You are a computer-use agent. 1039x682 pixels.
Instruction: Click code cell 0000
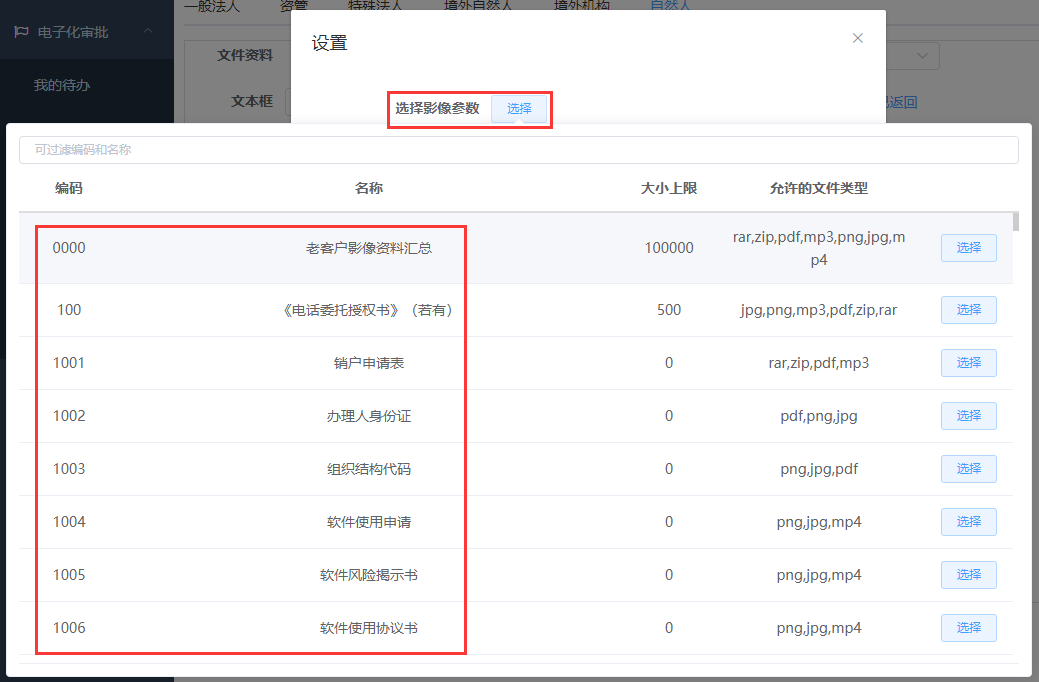69,248
